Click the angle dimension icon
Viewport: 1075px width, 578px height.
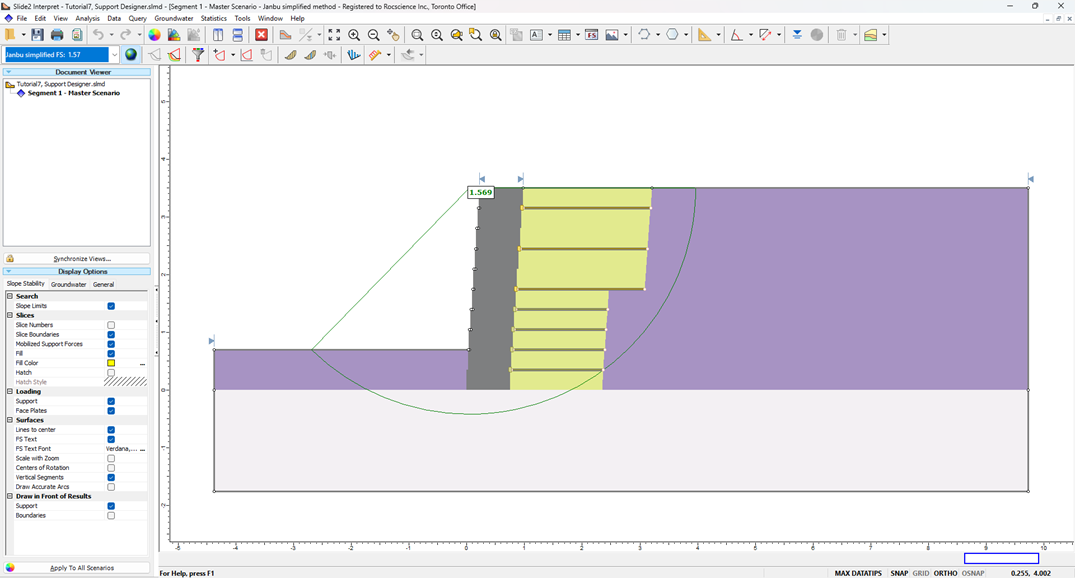click(736, 35)
